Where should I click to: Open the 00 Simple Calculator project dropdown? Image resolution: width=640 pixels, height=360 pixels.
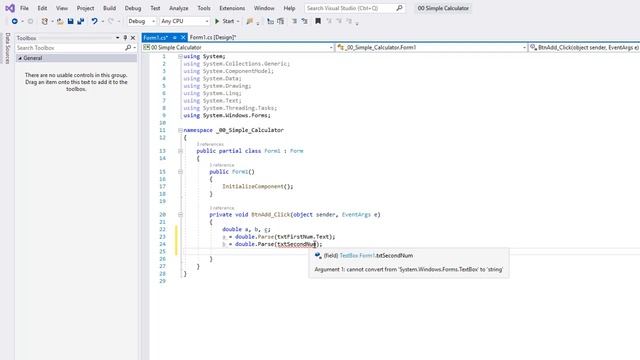pyautogui.click(x=238, y=48)
